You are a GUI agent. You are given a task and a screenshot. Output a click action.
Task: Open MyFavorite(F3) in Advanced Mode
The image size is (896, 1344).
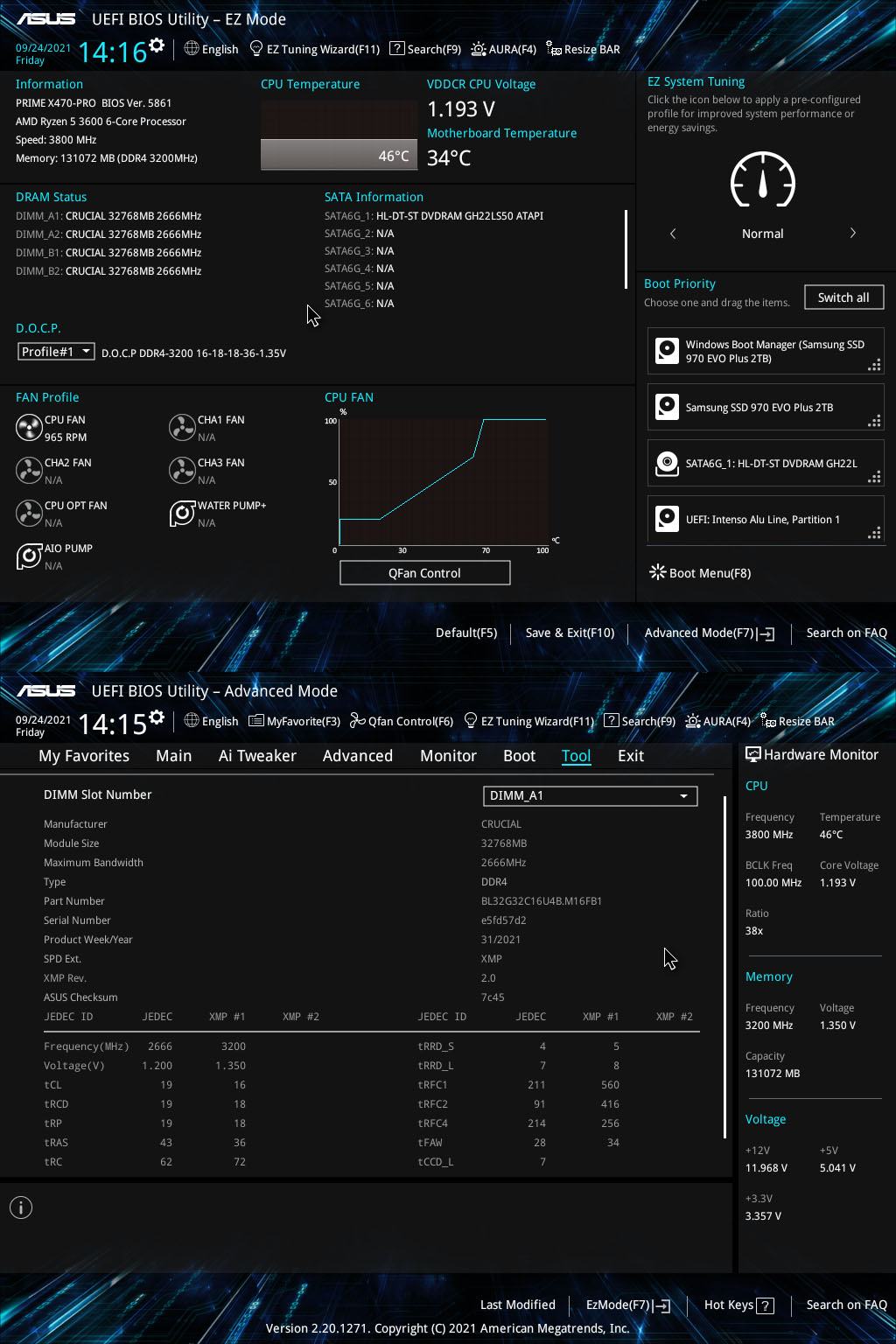tap(294, 721)
